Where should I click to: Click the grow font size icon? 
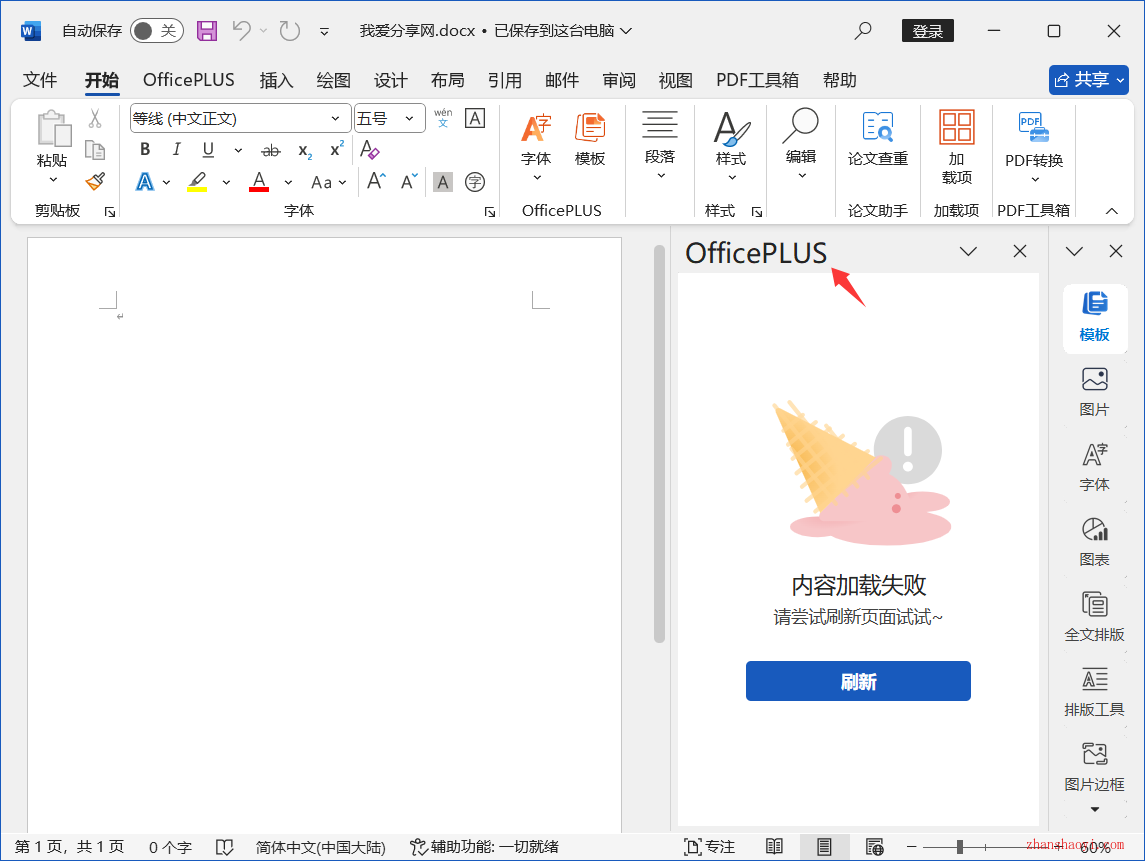376,181
